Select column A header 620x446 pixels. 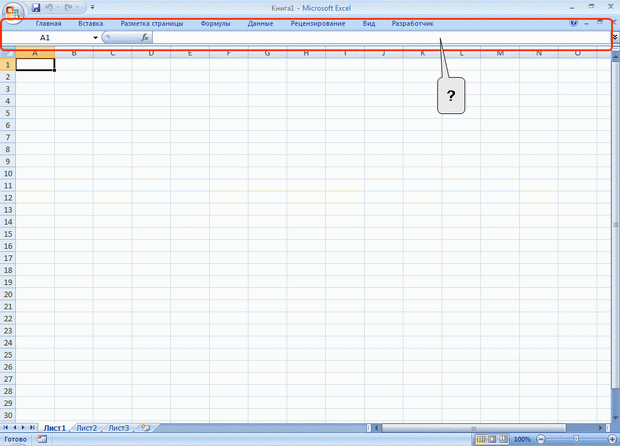pyautogui.click(x=35, y=53)
